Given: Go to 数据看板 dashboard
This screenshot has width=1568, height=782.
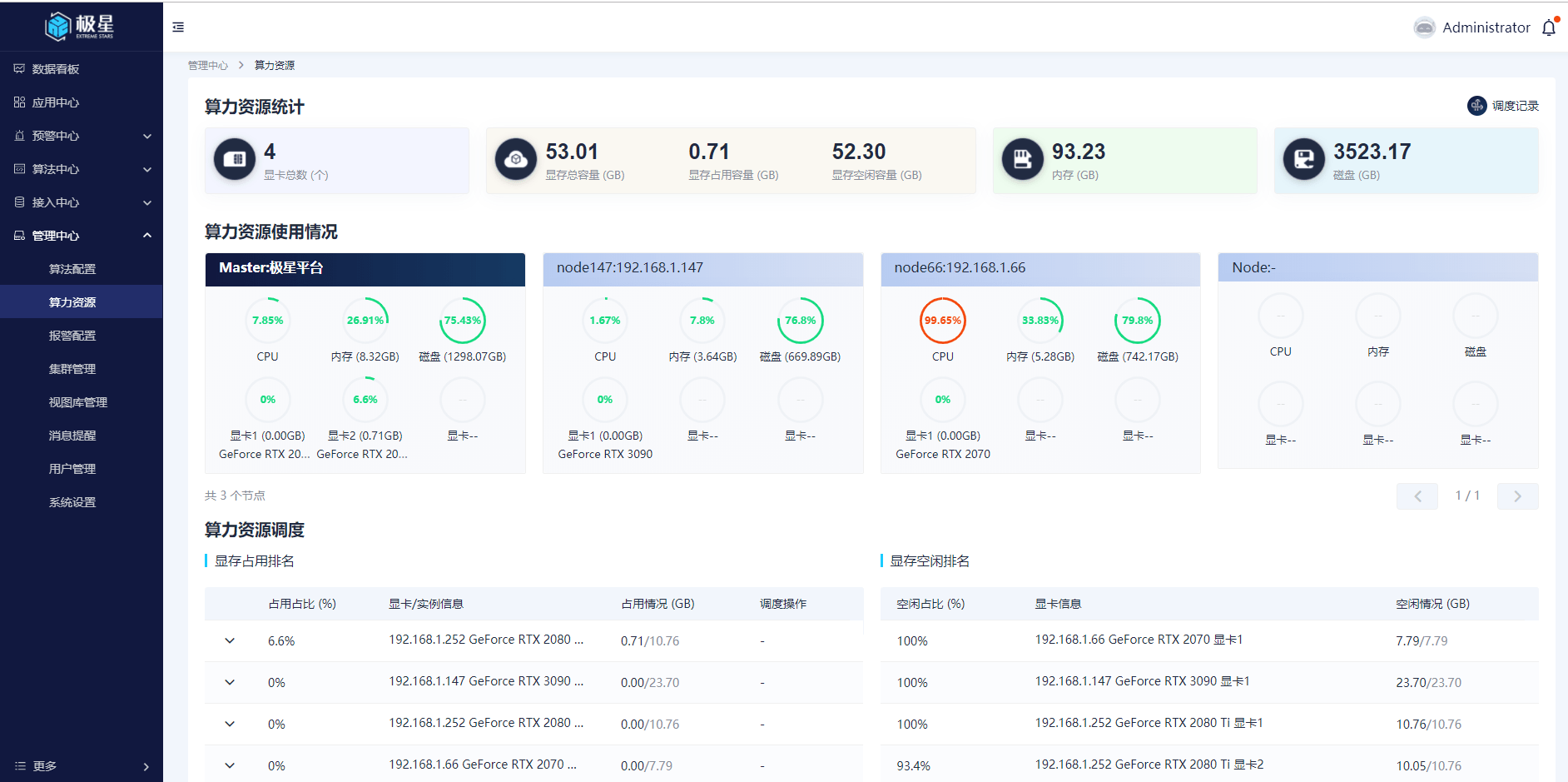Looking at the screenshot, I should pyautogui.click(x=56, y=69).
